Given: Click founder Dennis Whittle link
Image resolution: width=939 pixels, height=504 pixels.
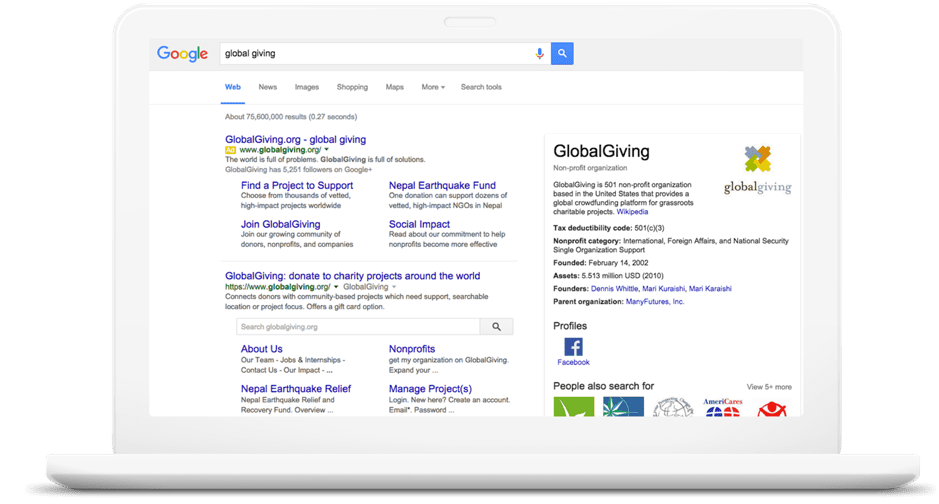Looking at the screenshot, I should click(614, 289).
